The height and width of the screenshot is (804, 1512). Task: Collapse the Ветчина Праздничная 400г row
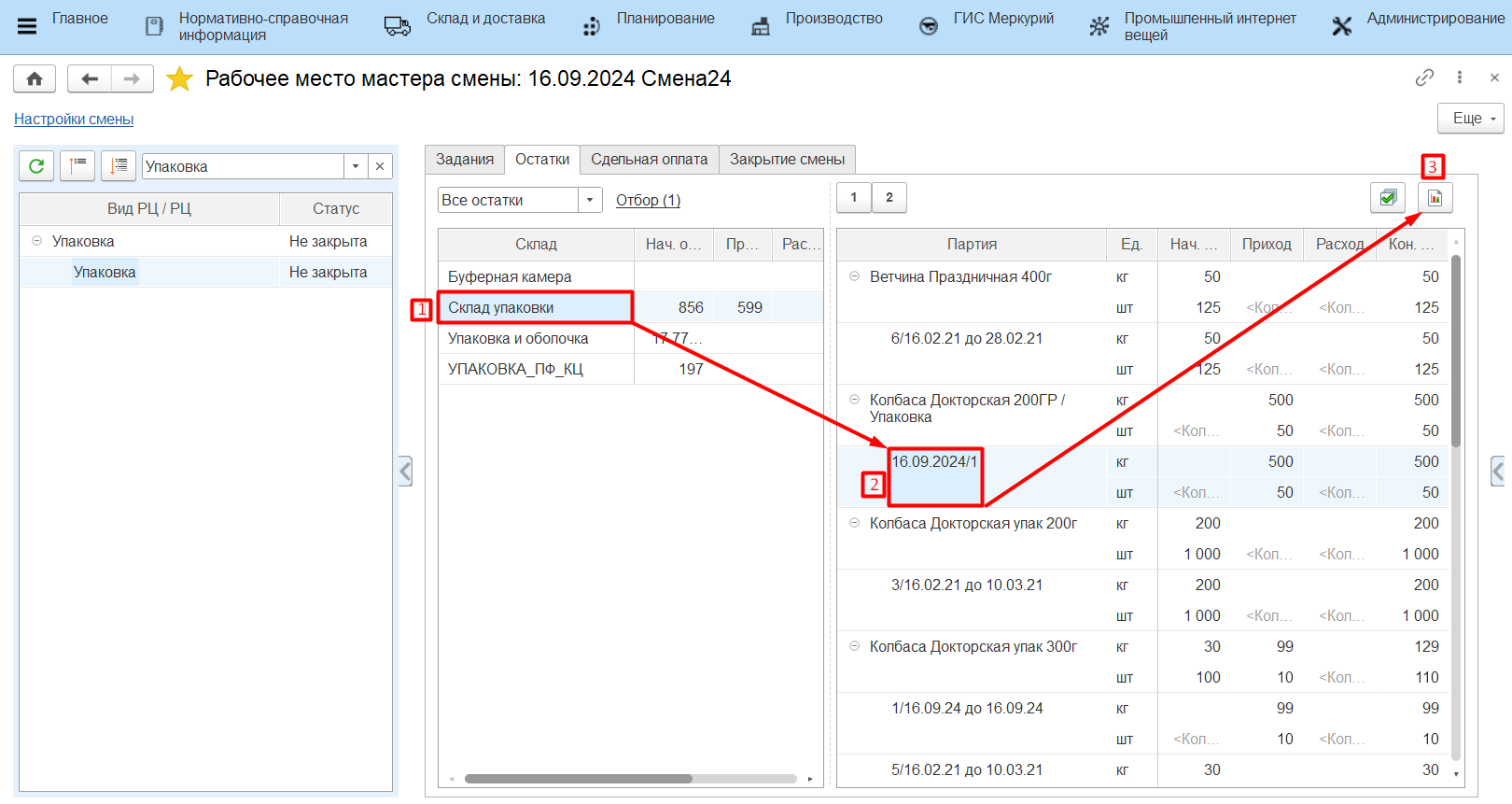pos(854,276)
